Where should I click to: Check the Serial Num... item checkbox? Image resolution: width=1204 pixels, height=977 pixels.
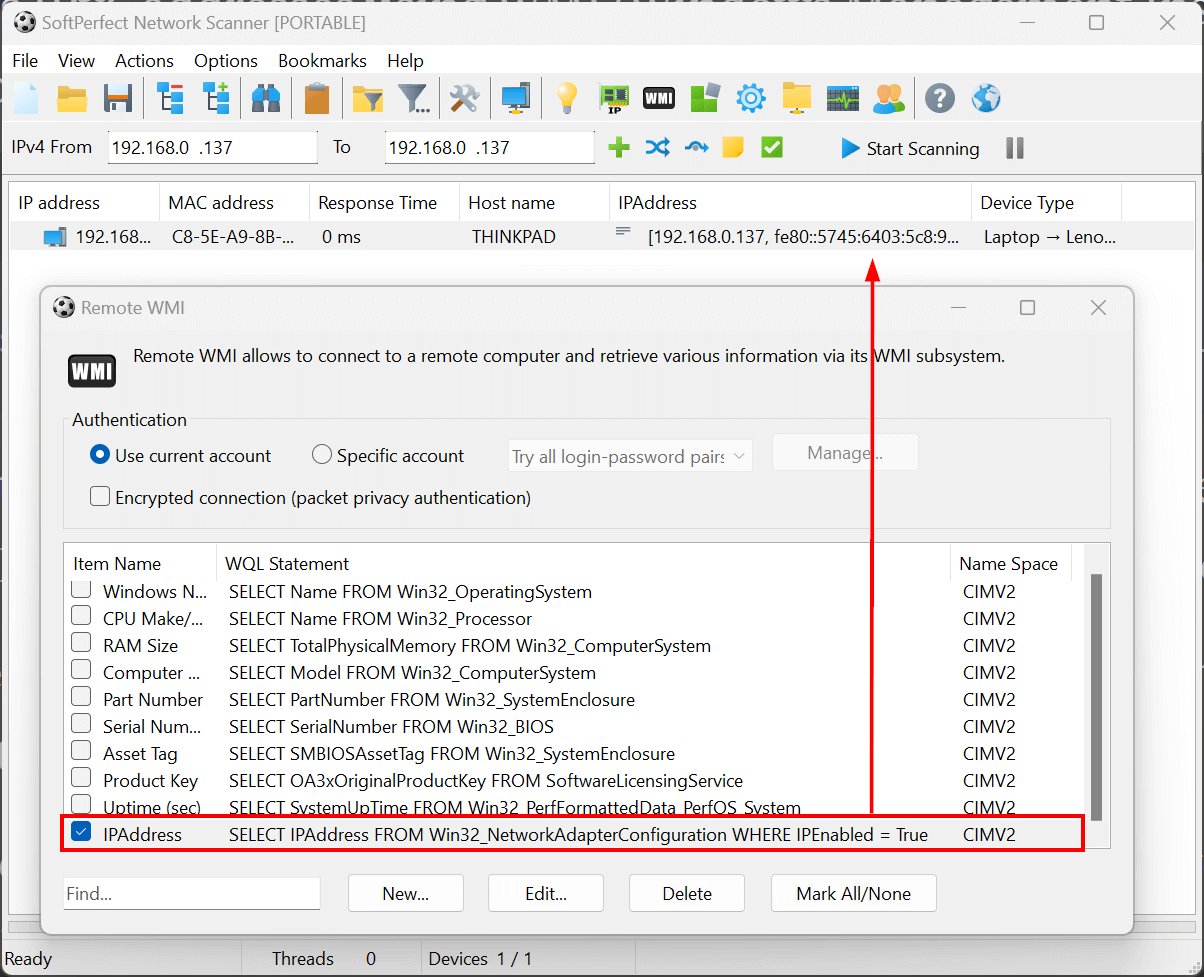pos(82,725)
